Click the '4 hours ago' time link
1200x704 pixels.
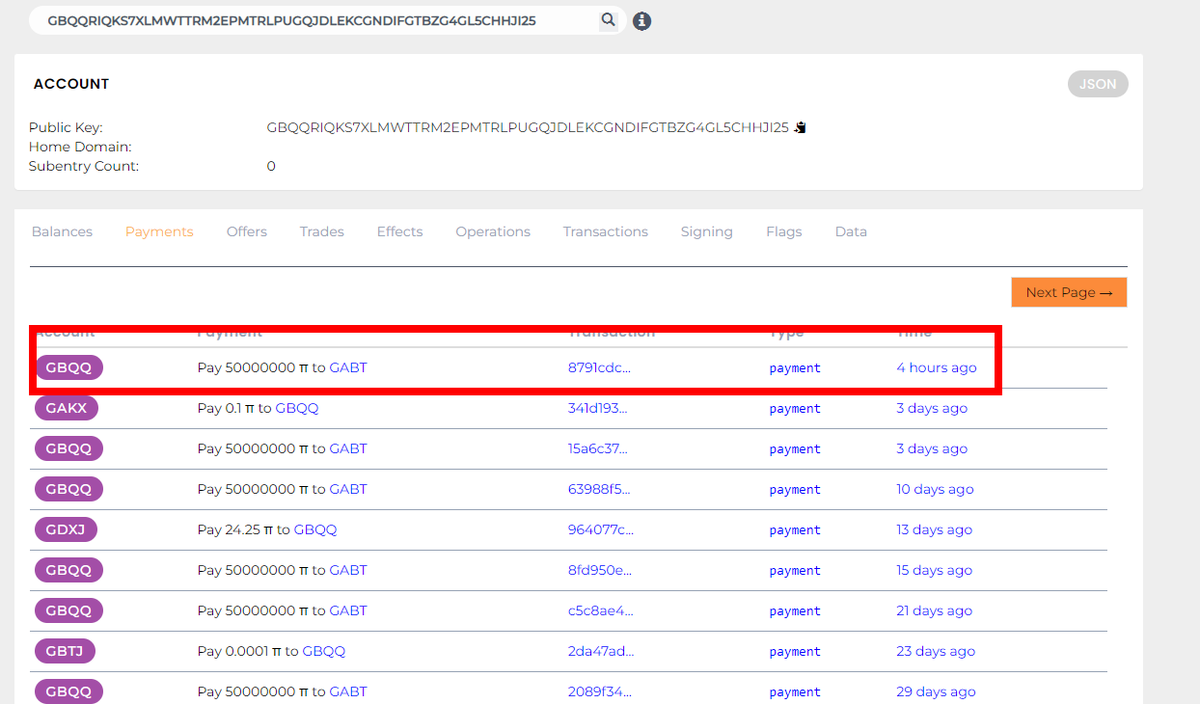[x=936, y=368]
